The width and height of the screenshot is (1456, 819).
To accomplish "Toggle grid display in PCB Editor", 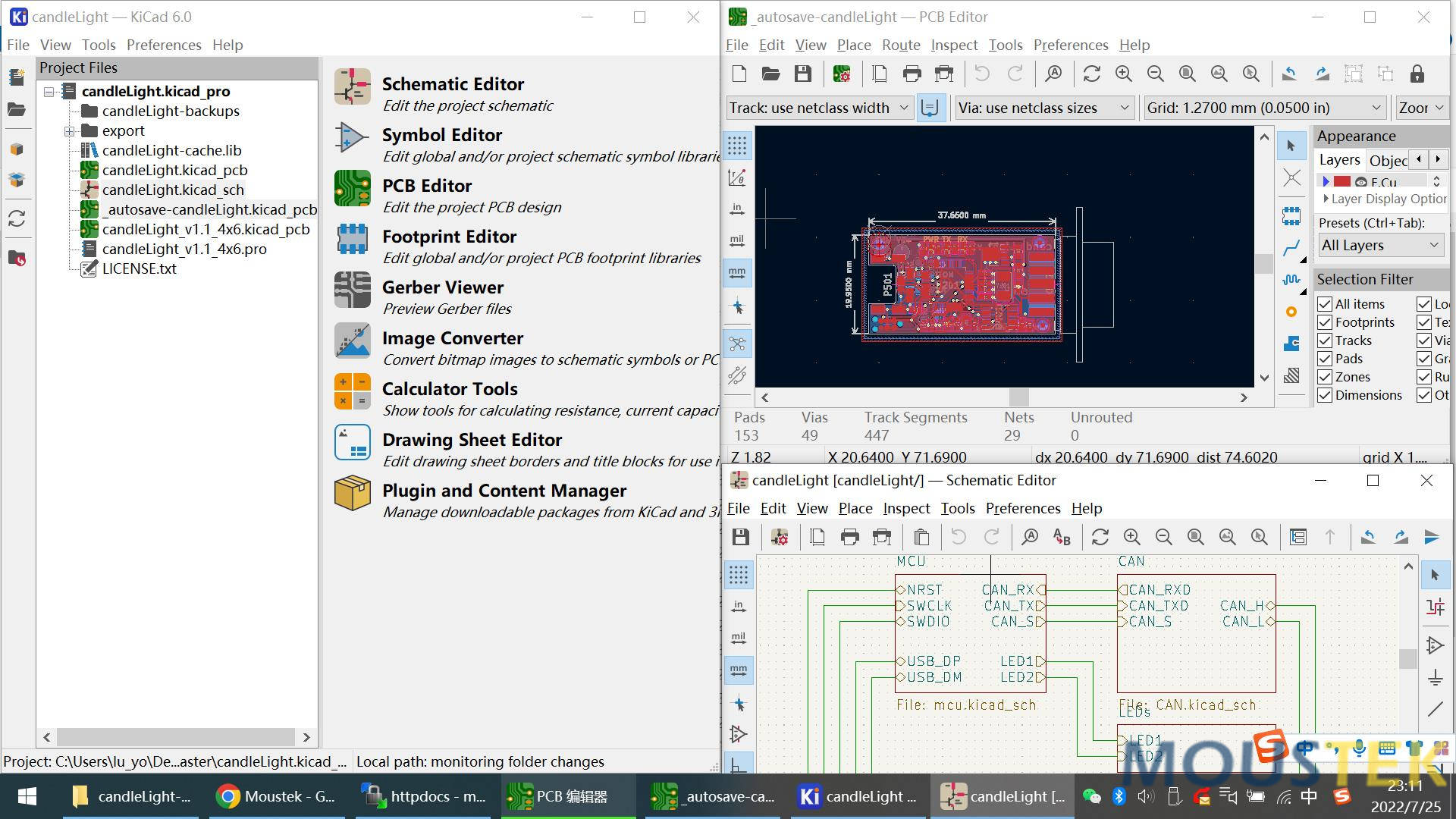I will pyautogui.click(x=737, y=145).
